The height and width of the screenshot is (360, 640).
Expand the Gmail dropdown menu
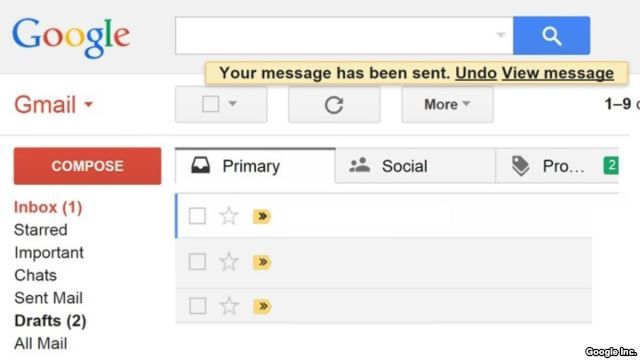89,104
